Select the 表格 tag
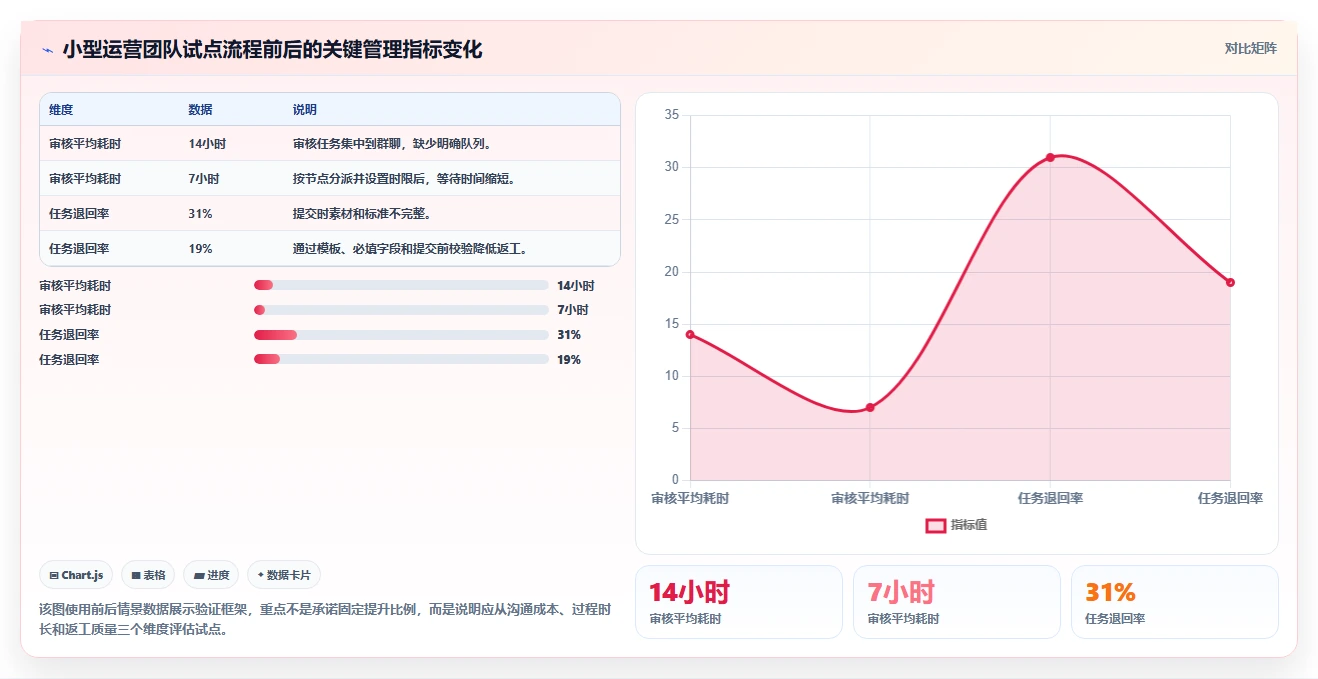This screenshot has width=1318, height=679. pyautogui.click(x=148, y=575)
